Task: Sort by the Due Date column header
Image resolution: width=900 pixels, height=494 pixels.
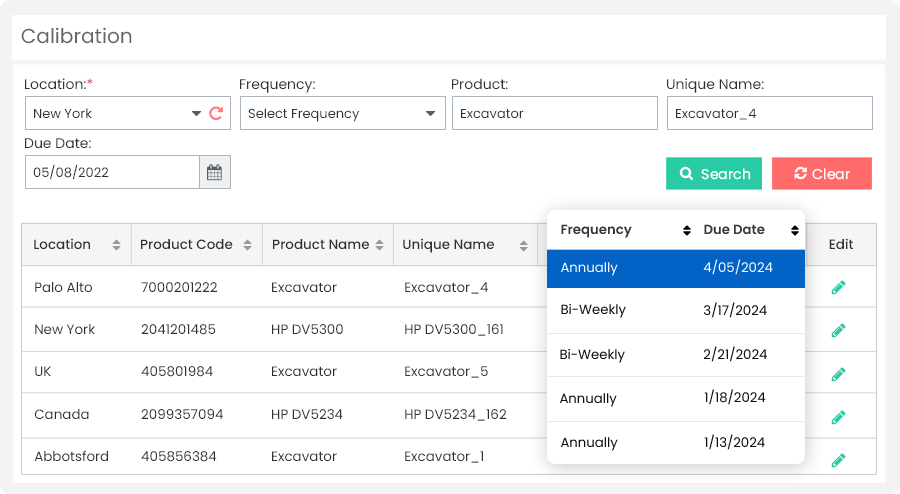Action: (x=794, y=230)
